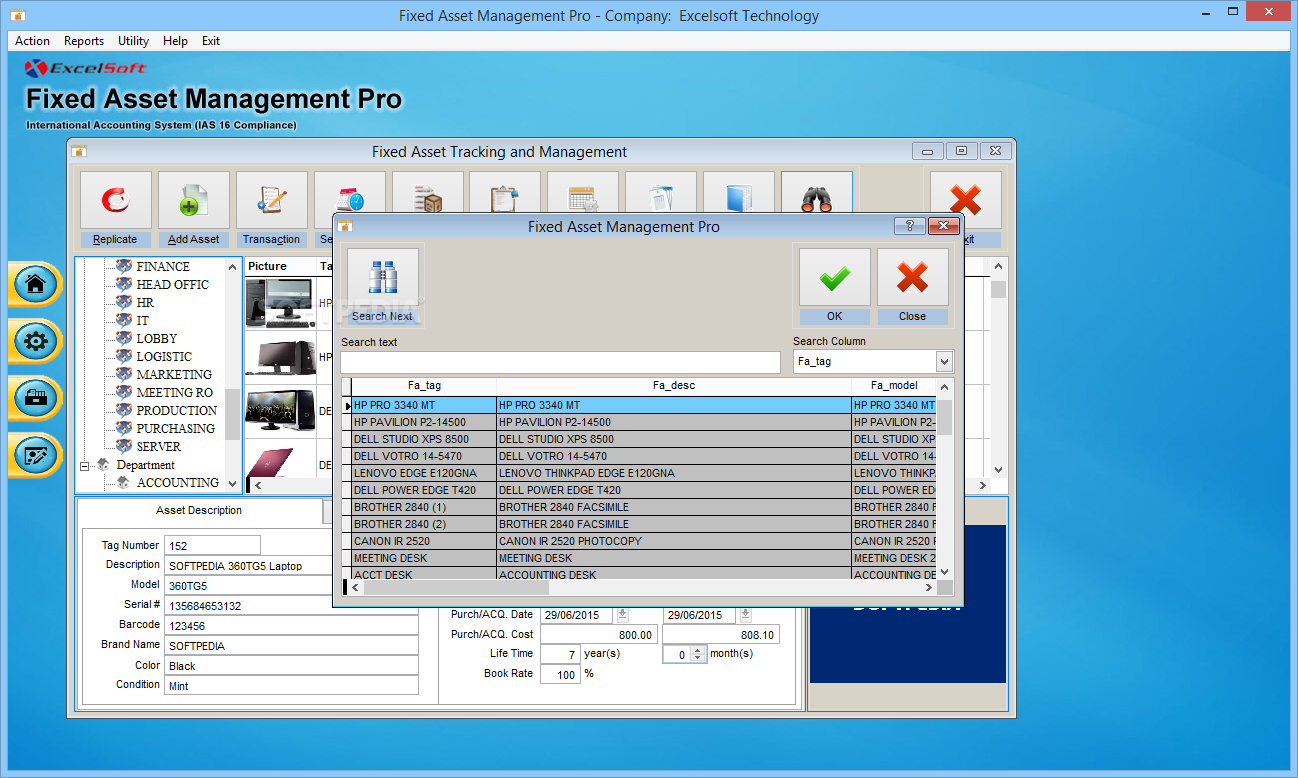Viewport: 1298px width, 778px height.
Task: Open the Transaction toolbar icon
Action: click(271, 200)
